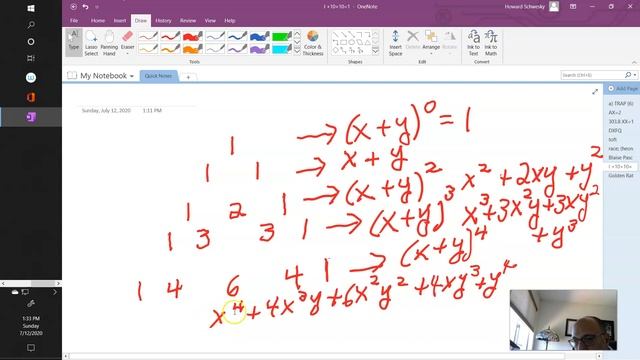Click in the Search box
Image resolution: width=640 pixels, height=360 pixels.
coord(592,75)
